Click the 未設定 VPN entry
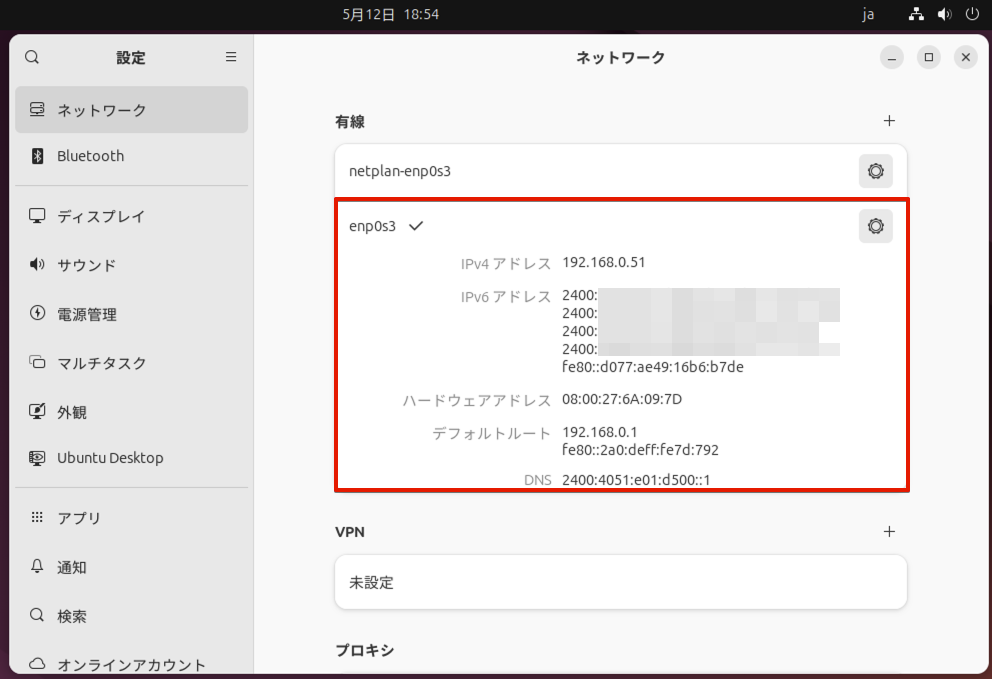The image size is (992, 679). [x=620, y=581]
